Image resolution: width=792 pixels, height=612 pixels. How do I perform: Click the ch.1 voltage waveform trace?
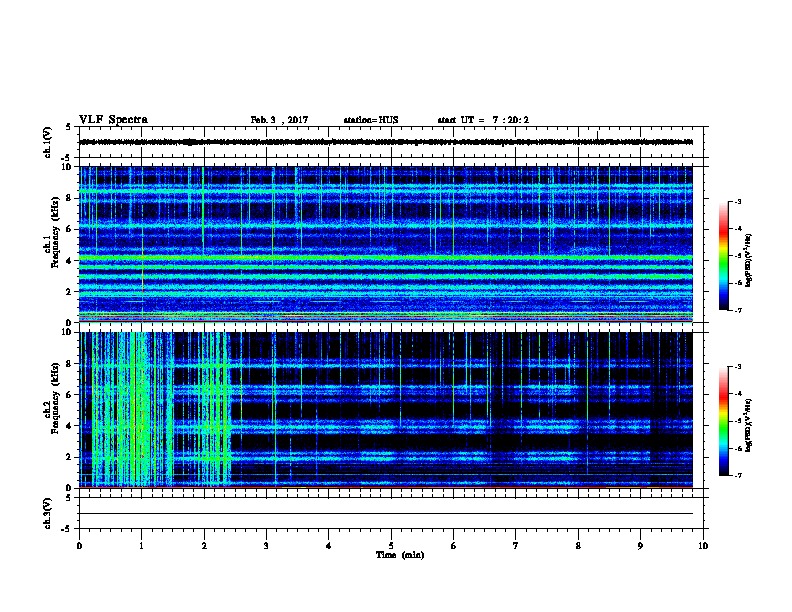pyautogui.click(x=386, y=142)
